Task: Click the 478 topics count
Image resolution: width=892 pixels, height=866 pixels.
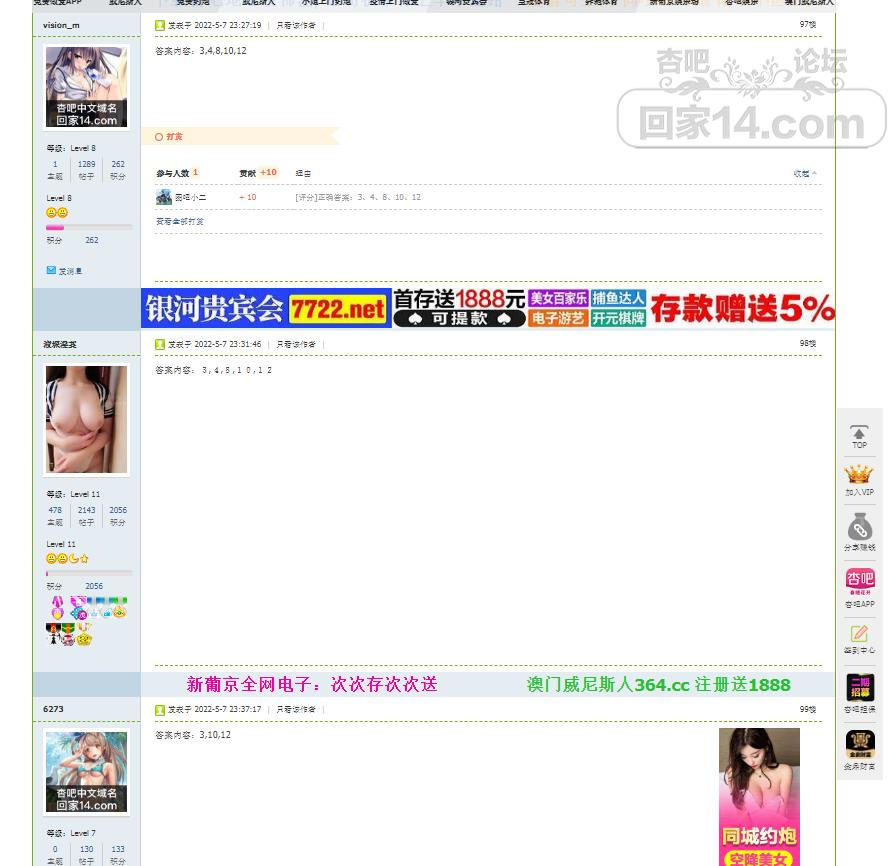Action: click(x=55, y=510)
